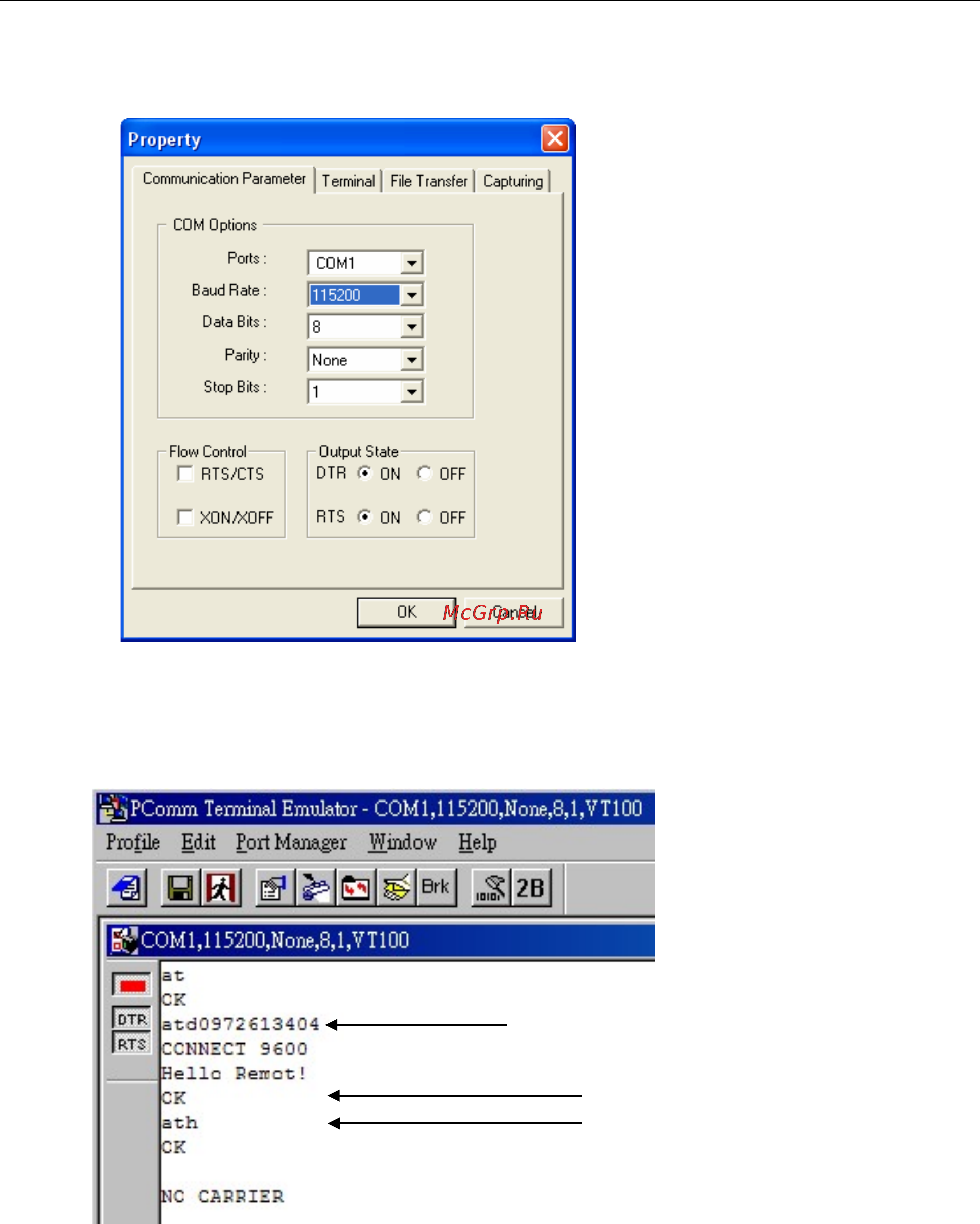980x1224 pixels.
Task: Click the 2B toolbar icon
Action: [531, 887]
